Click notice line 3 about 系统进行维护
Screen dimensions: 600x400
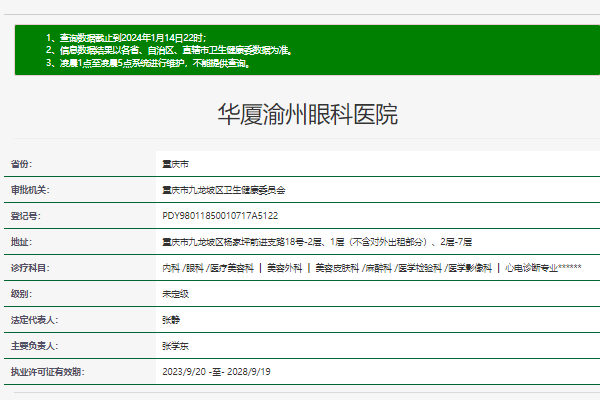coord(148,63)
